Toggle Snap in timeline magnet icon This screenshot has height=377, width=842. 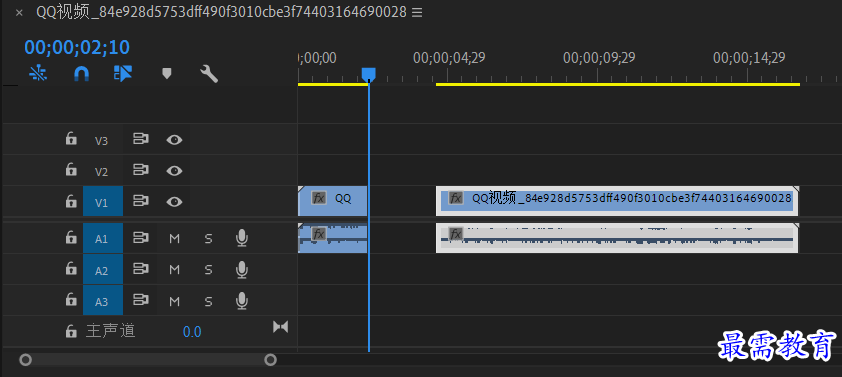point(81,73)
